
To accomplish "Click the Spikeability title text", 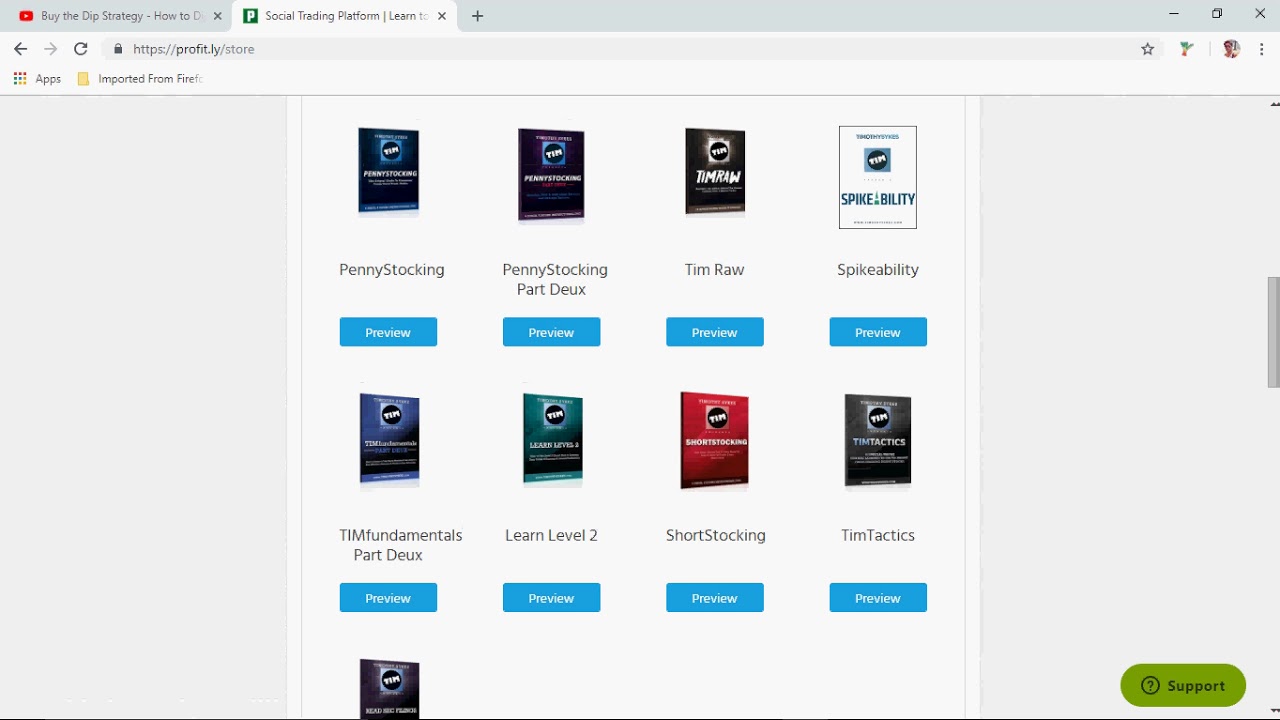I will 878,270.
